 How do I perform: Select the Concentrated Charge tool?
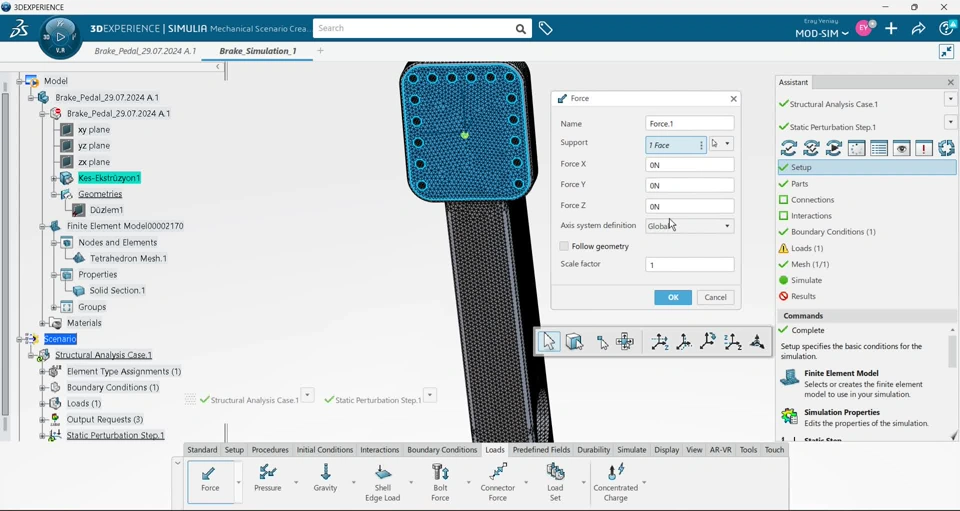pyautogui.click(x=615, y=482)
